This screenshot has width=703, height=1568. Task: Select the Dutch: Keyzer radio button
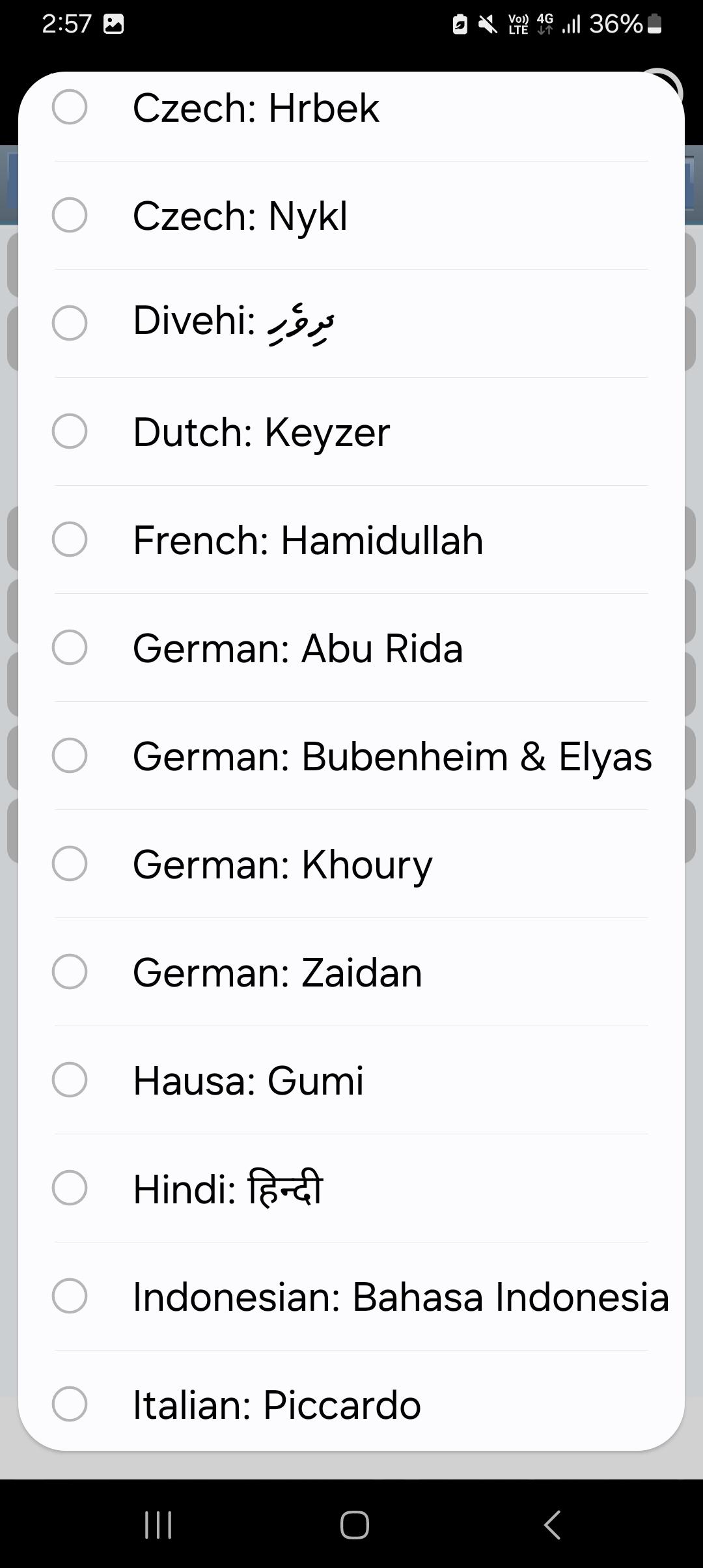pos(70,431)
